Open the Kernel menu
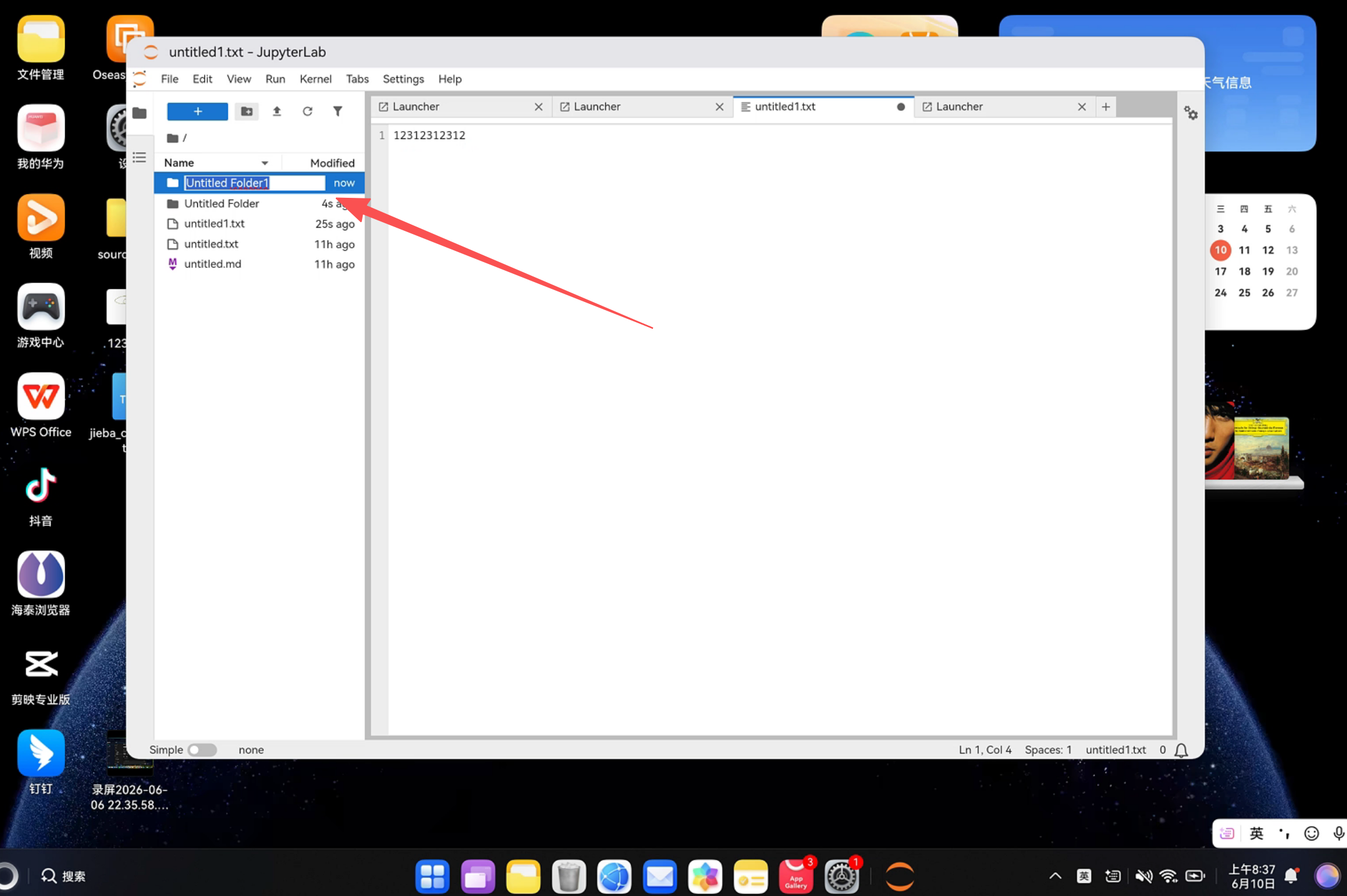This screenshot has height=896, width=1347. (x=315, y=79)
